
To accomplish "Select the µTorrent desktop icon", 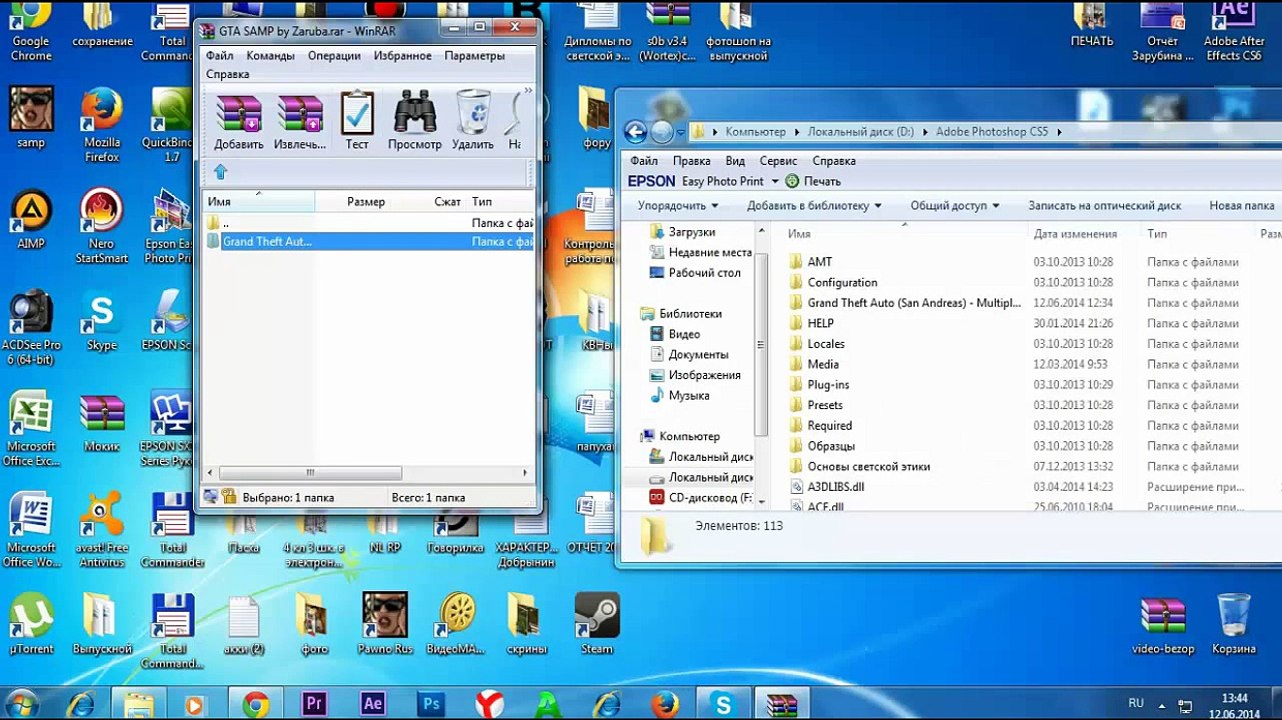I will 31,624.
